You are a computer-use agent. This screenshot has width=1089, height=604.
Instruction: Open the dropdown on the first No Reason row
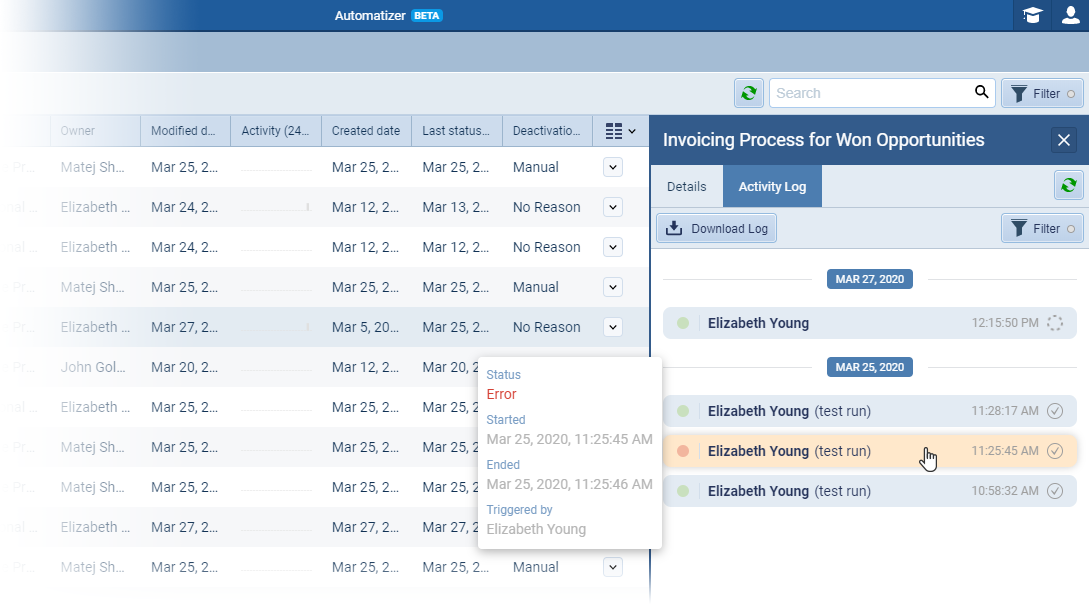pyautogui.click(x=612, y=207)
